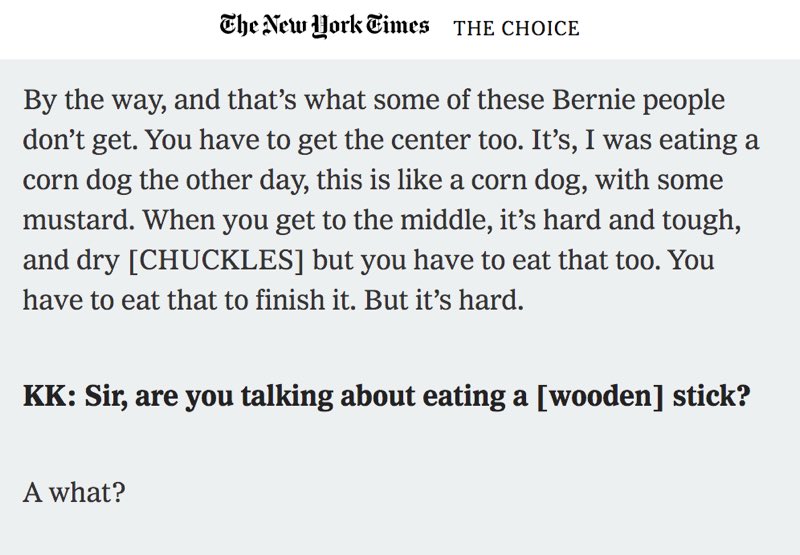
Task: Click the 'A what?' reply line
Action: pyautogui.click(x=74, y=493)
